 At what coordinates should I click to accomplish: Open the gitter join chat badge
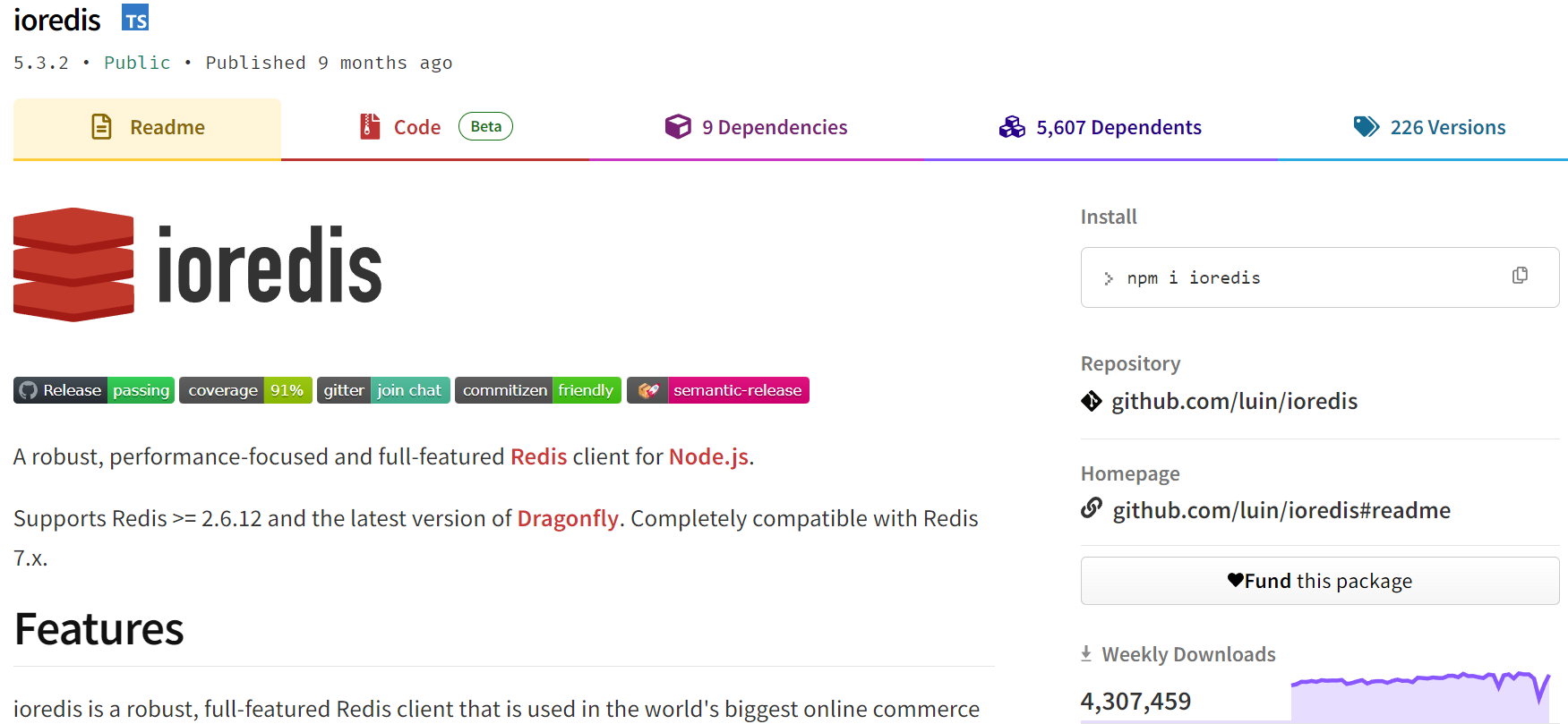(x=383, y=390)
